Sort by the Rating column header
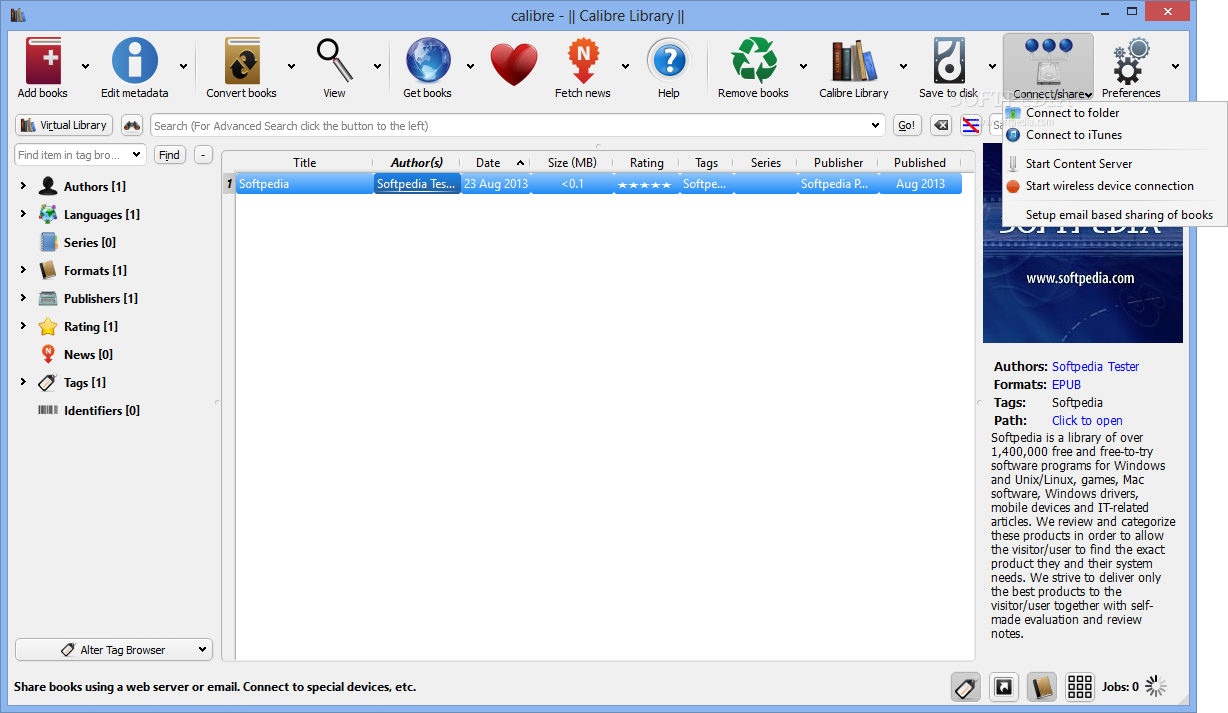Image resolution: width=1228 pixels, height=713 pixels. (646, 163)
